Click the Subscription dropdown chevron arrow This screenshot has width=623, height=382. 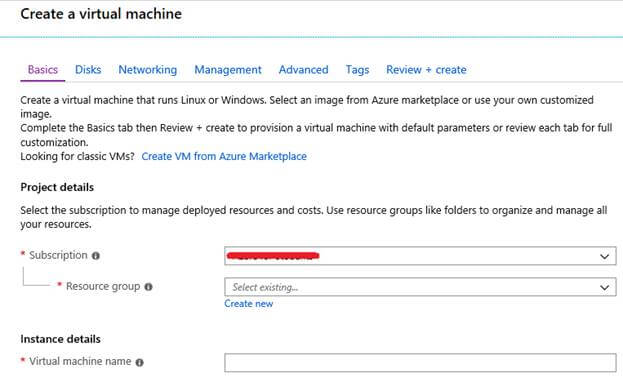(x=604, y=256)
